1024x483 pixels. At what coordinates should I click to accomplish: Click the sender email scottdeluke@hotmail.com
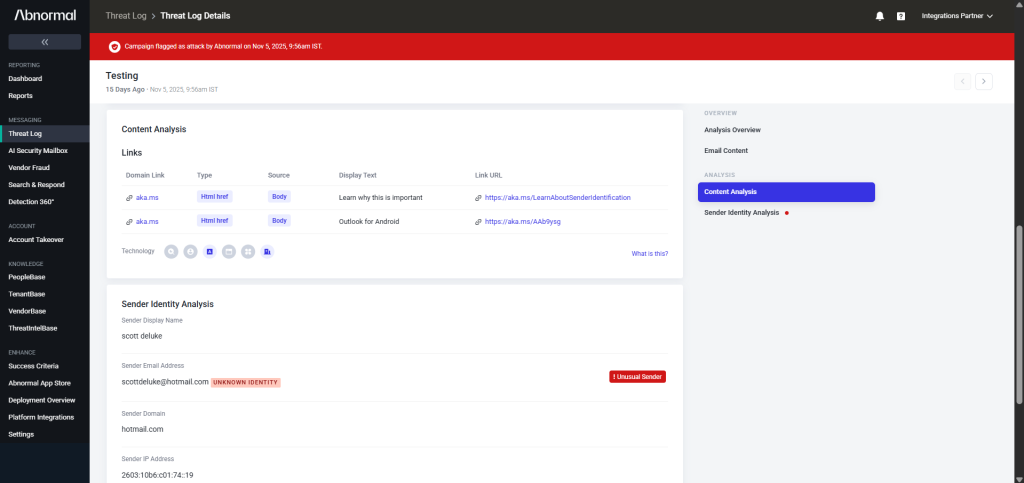[165, 382]
